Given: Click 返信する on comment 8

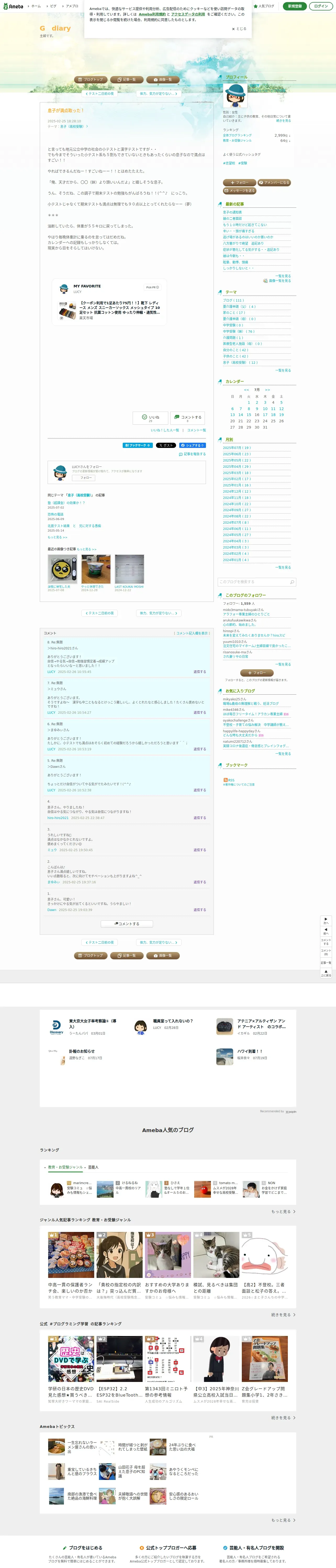Looking at the screenshot, I should point(200,671).
